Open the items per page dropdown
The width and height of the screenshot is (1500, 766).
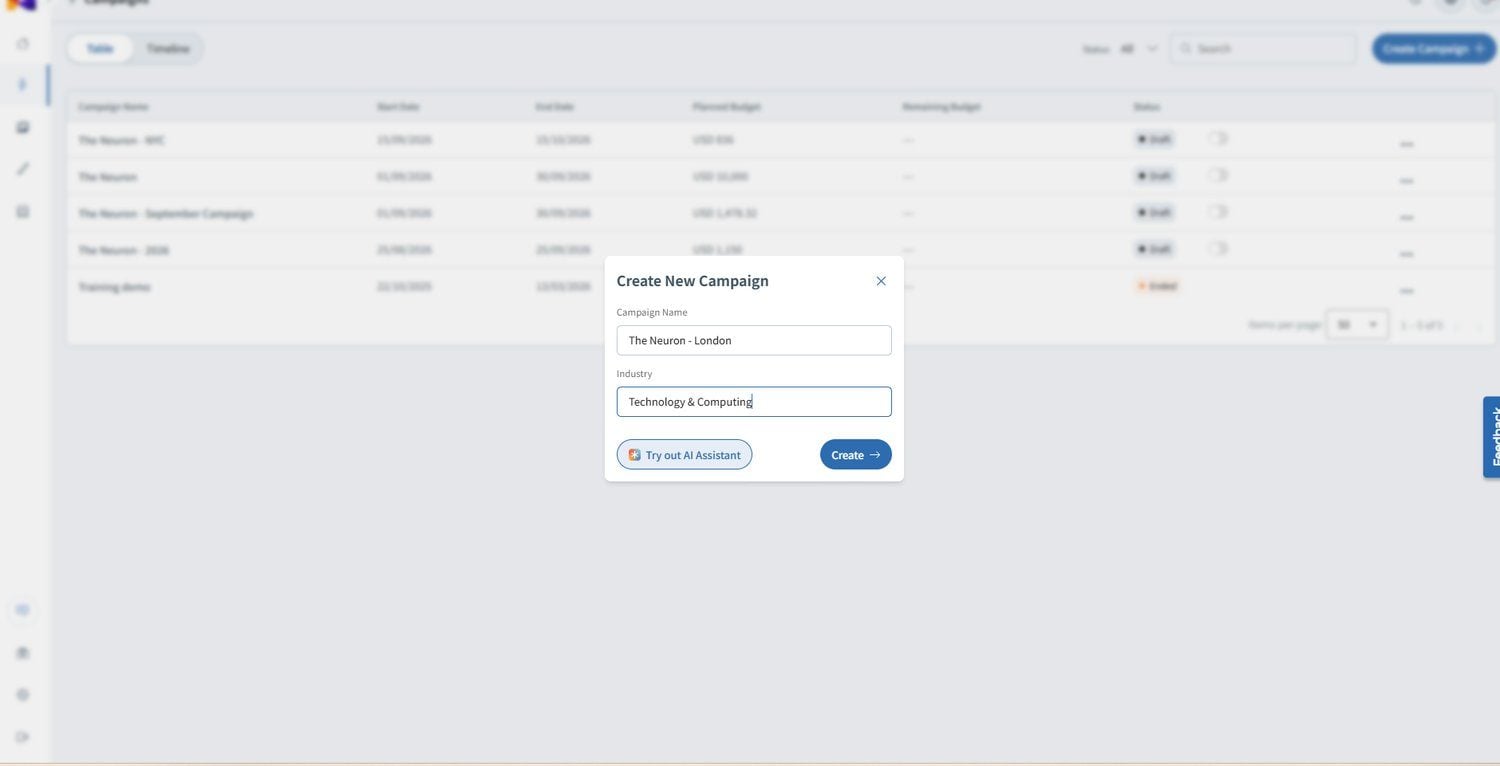1357,325
